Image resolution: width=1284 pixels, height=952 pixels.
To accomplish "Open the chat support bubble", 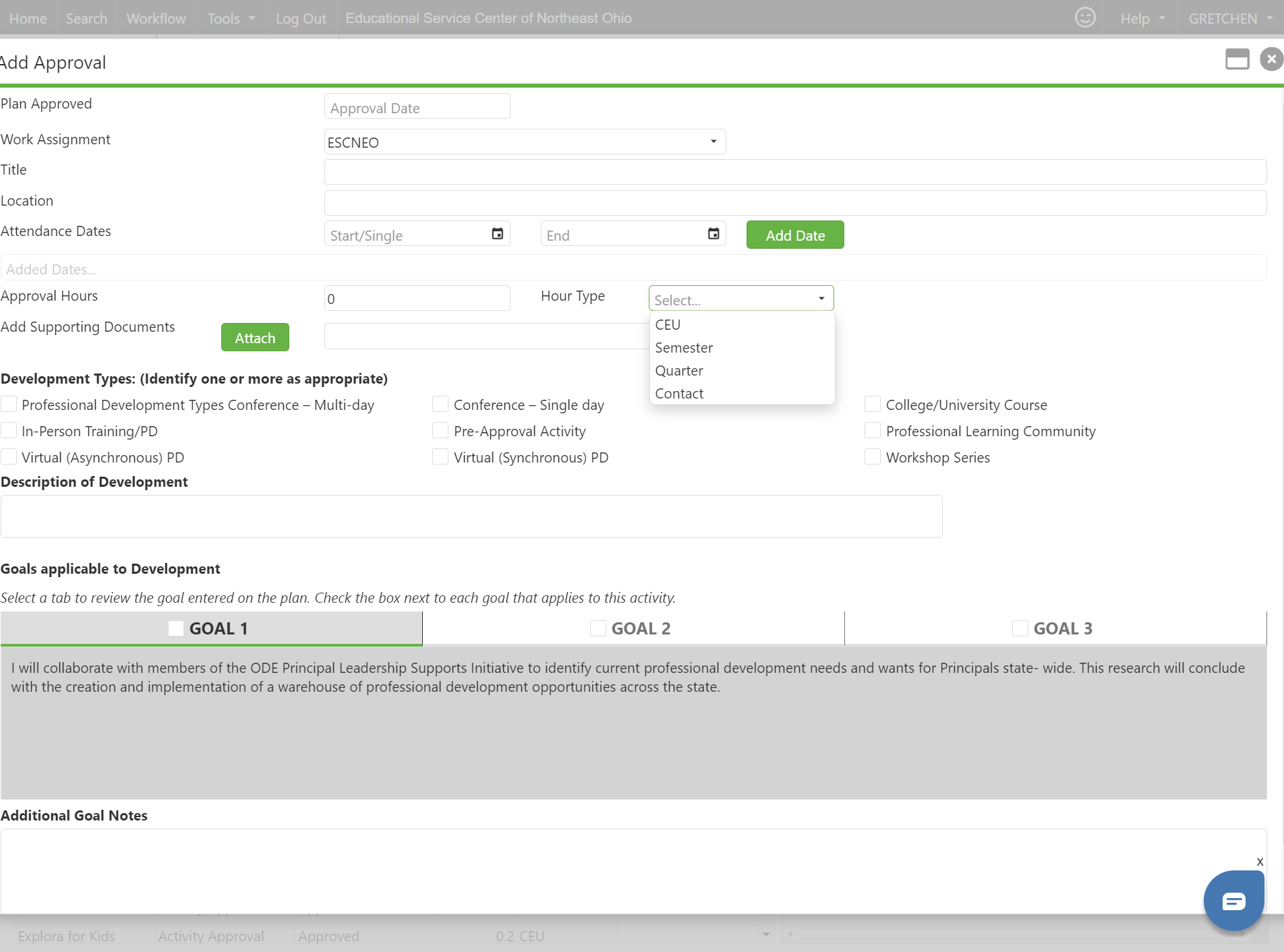I will click(x=1233, y=901).
